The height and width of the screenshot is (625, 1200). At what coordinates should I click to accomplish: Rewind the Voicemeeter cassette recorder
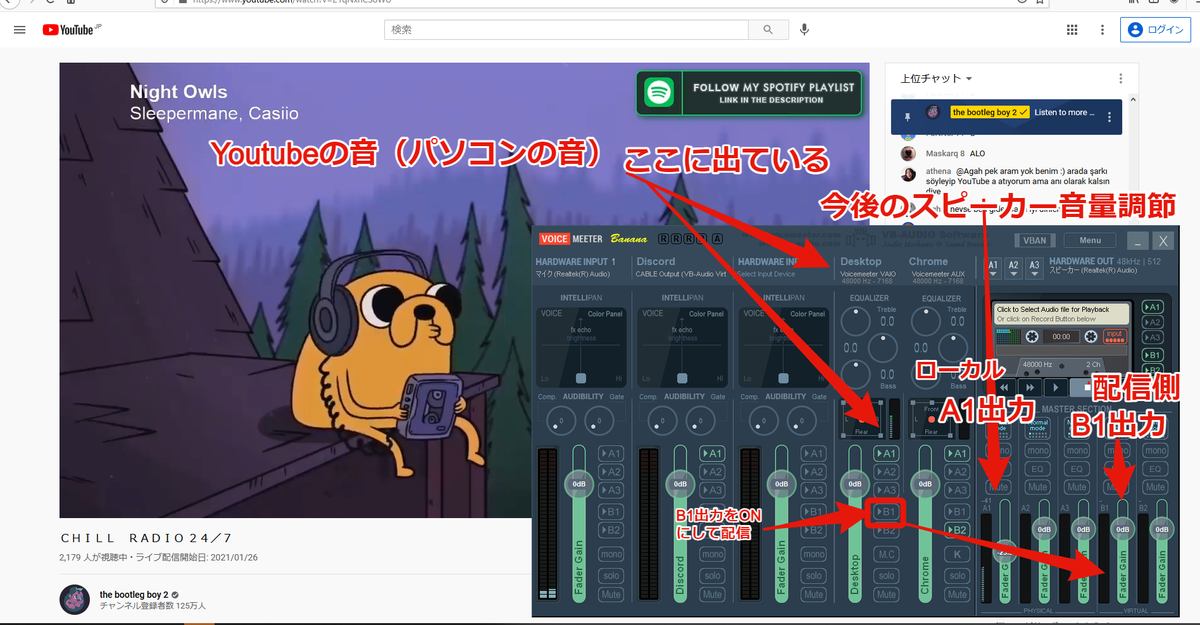coord(1006,387)
